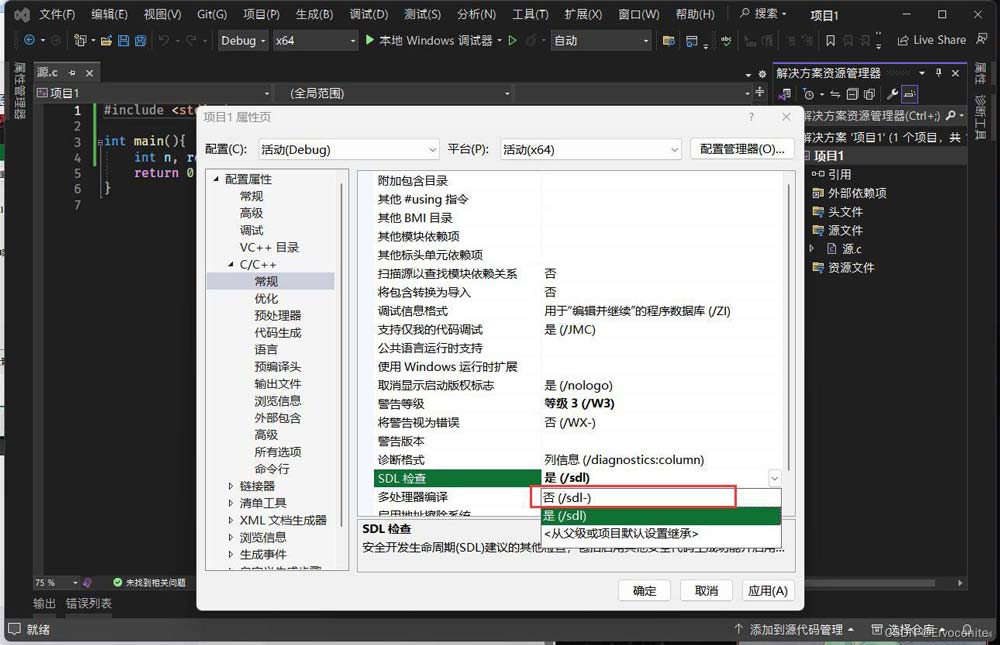Open the 调试(D) menu
The image size is (1000, 645).
tap(368, 14)
